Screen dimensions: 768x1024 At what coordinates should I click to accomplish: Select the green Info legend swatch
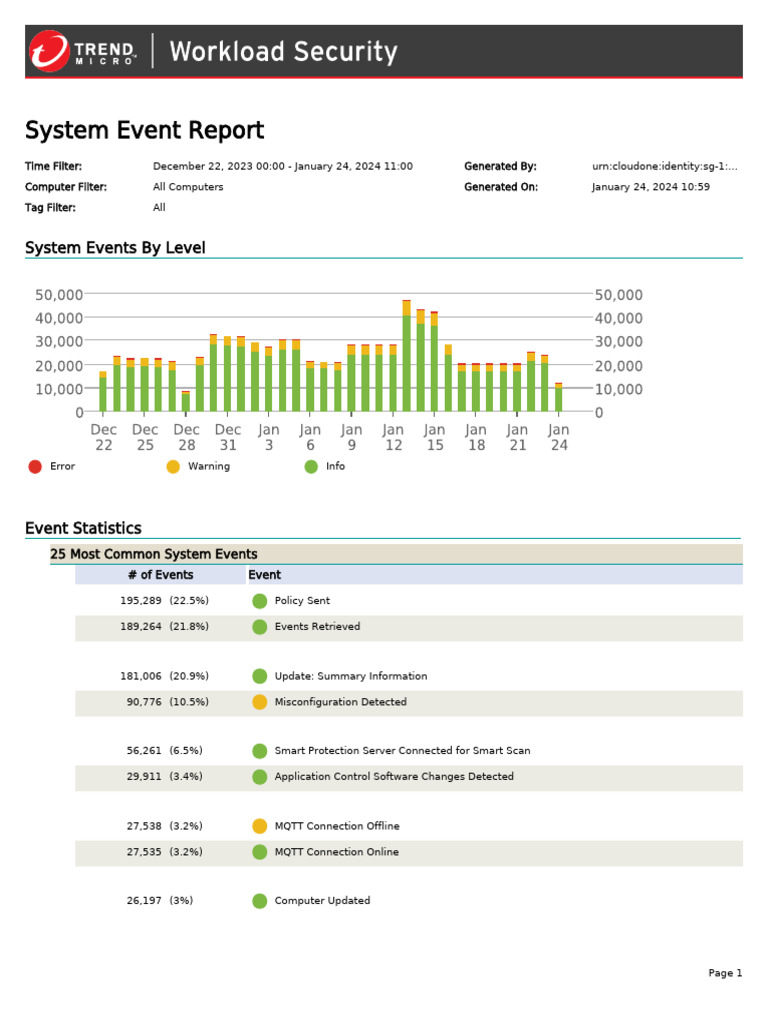pyautogui.click(x=311, y=466)
